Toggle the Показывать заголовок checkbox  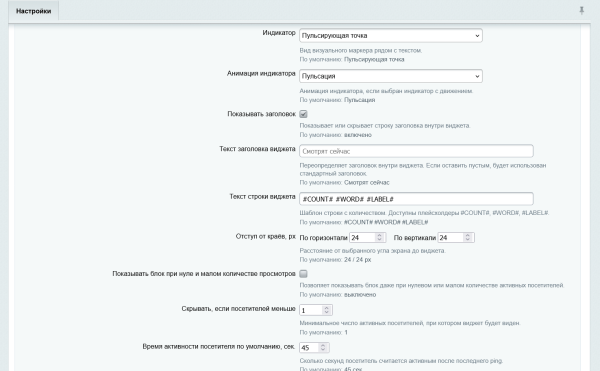click(303, 114)
